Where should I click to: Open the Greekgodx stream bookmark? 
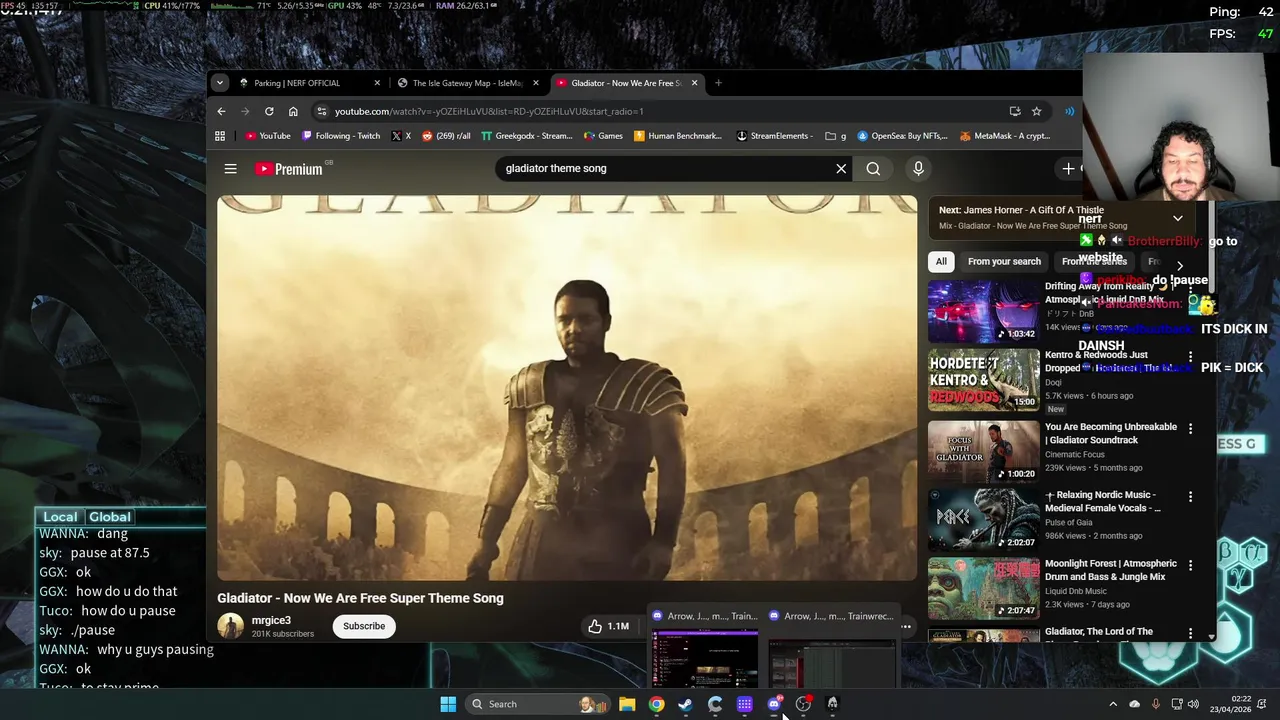click(x=527, y=136)
